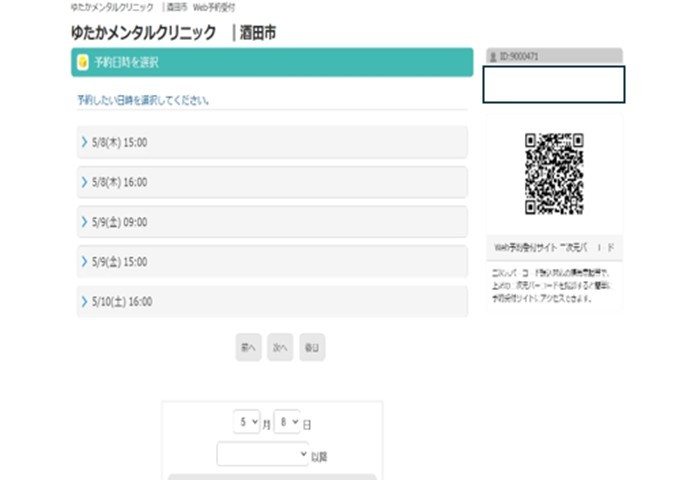Select the 5/8(木) 16:00 time slot
The height and width of the screenshot is (480, 690).
272,182
